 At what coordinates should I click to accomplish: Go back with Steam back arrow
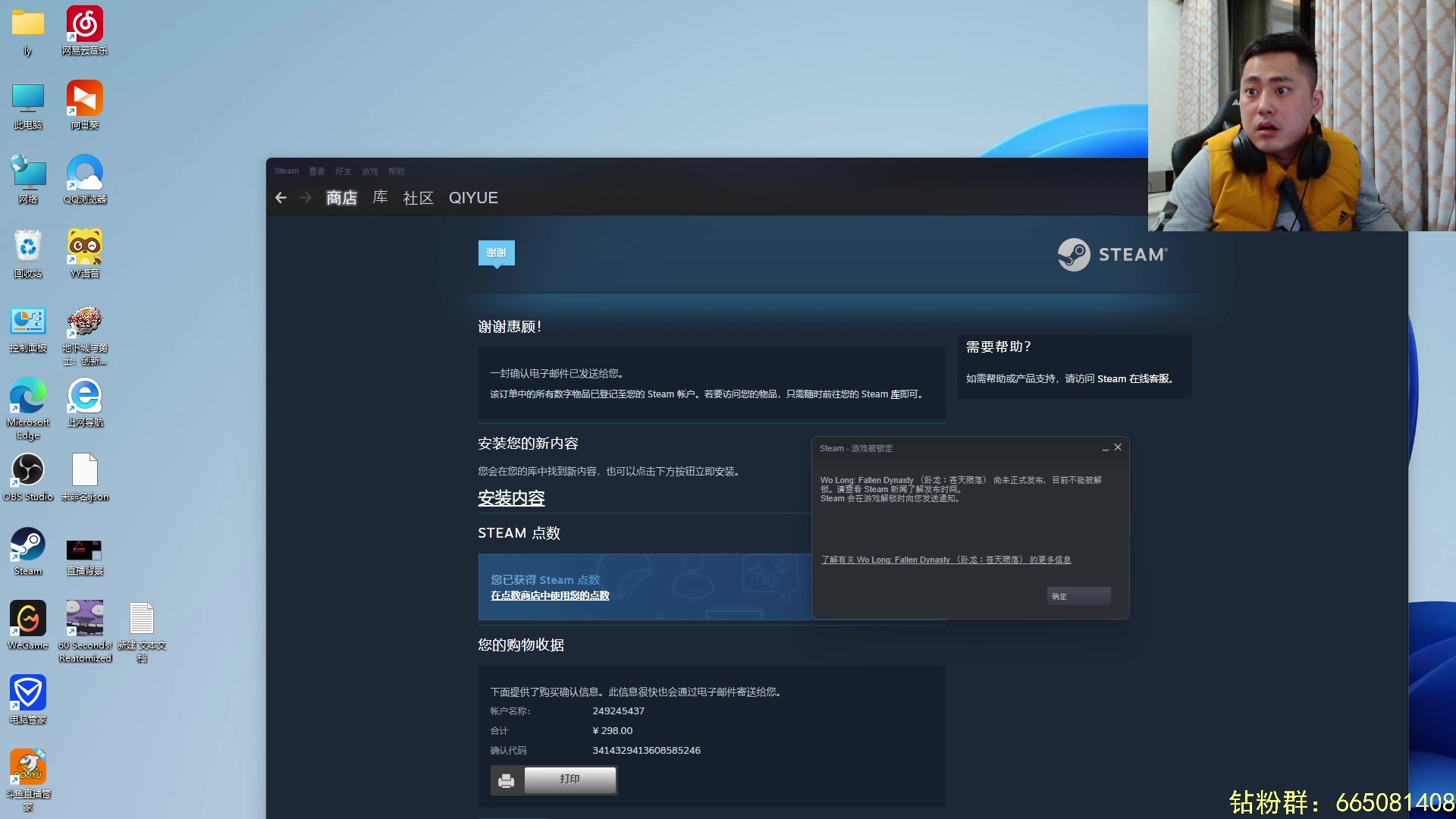[x=281, y=198]
